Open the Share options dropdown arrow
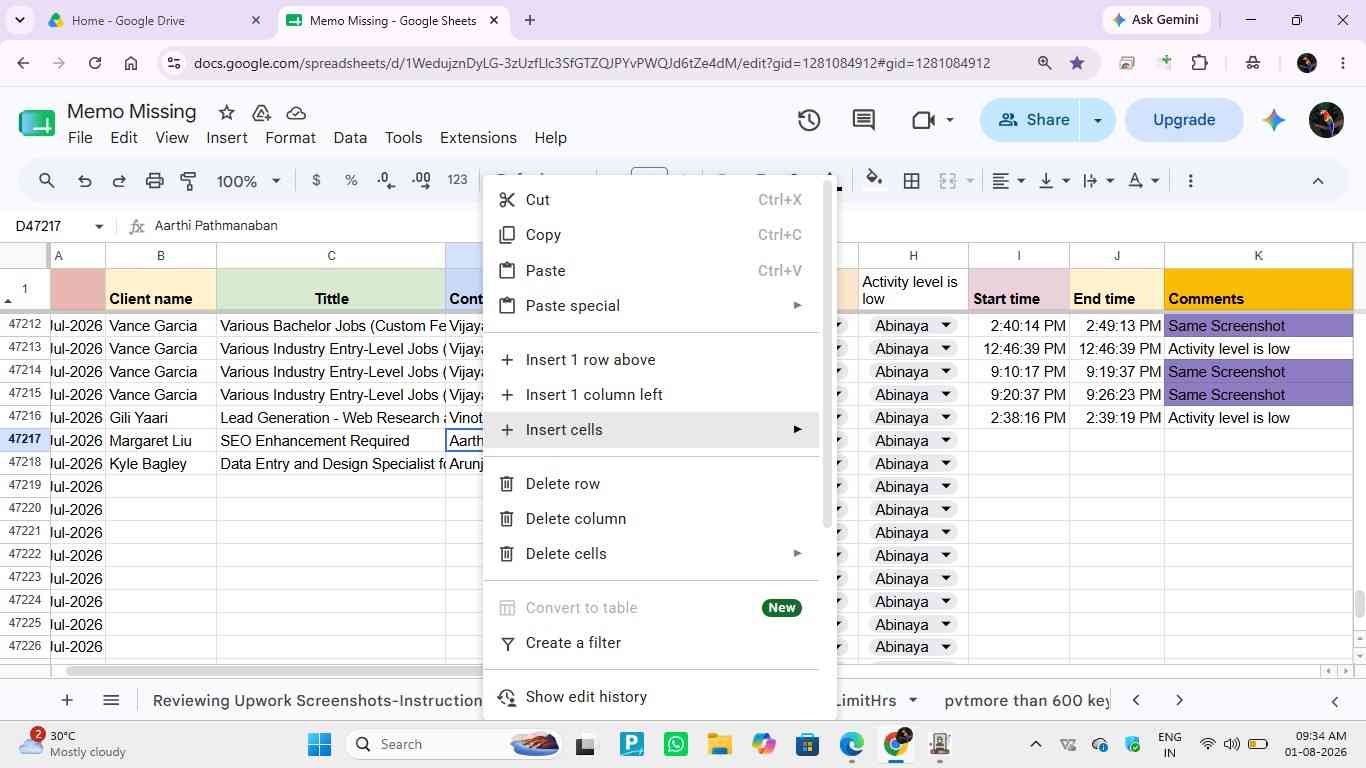This screenshot has width=1366, height=768. (1097, 120)
